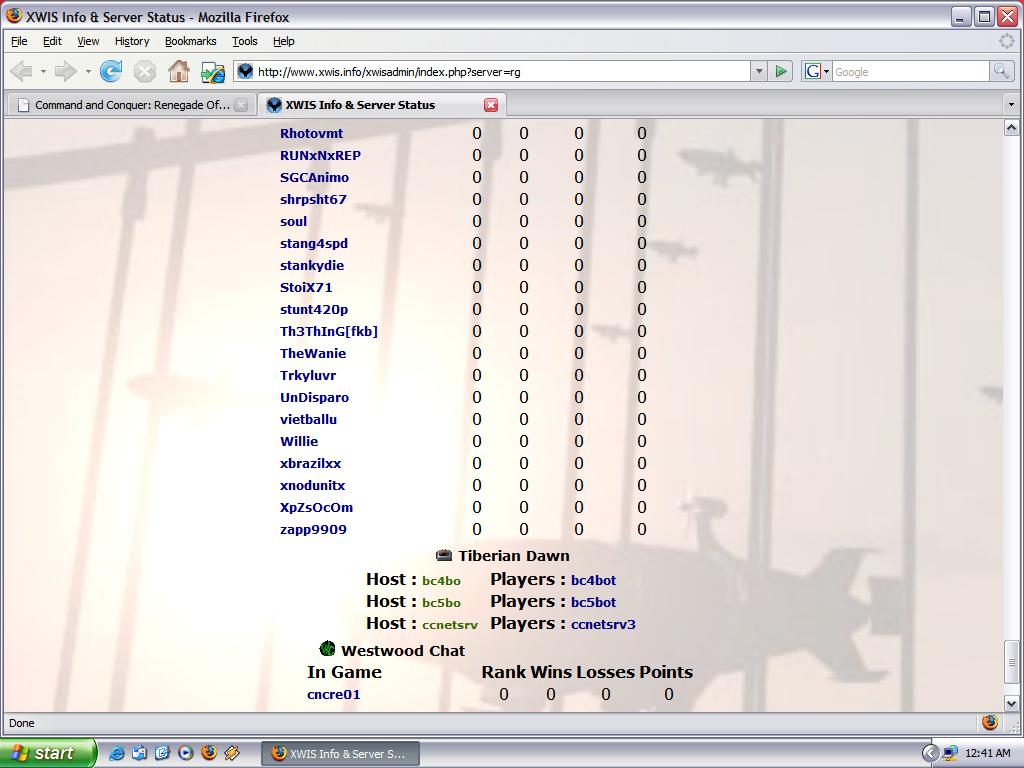
Task: Open the Bookmarks menu
Action: click(190, 41)
